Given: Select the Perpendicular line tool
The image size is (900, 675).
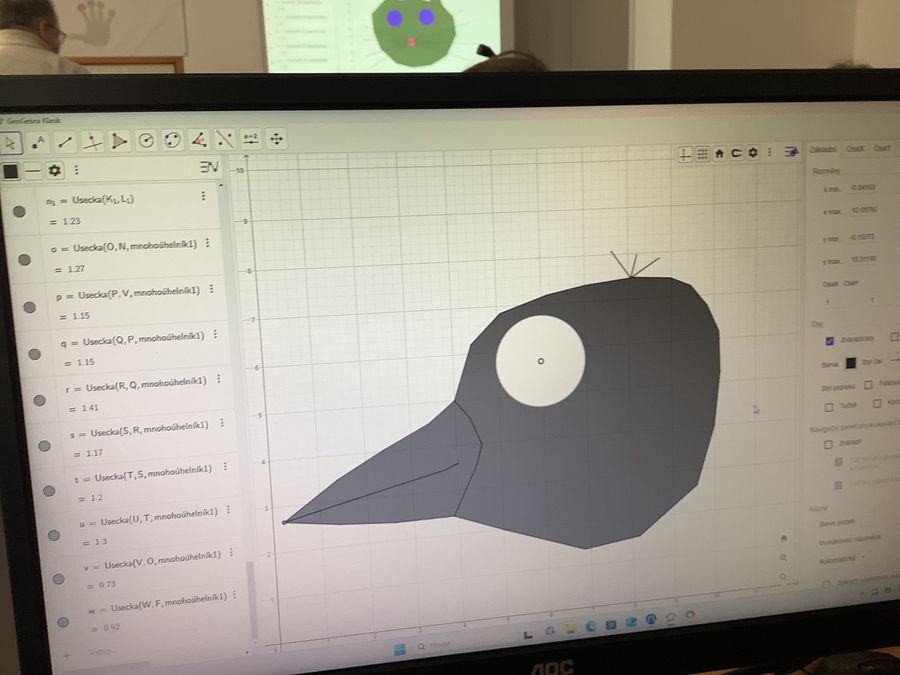Looking at the screenshot, I should [92, 141].
